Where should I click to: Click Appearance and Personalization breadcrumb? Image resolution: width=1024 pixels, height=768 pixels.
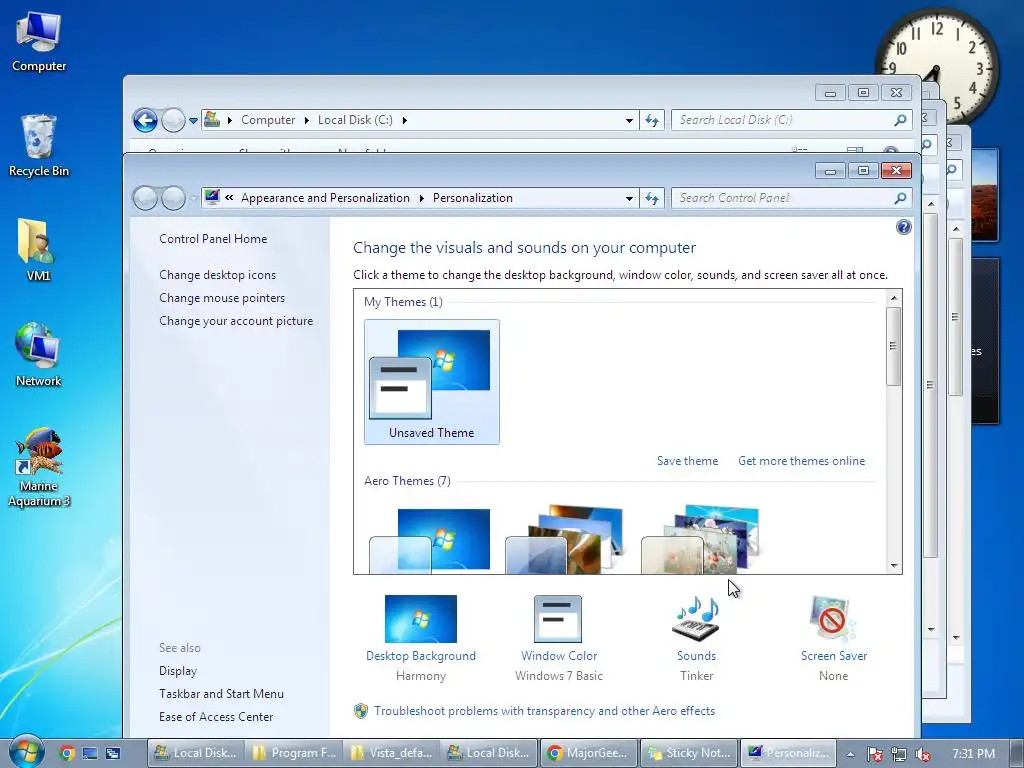tap(325, 198)
